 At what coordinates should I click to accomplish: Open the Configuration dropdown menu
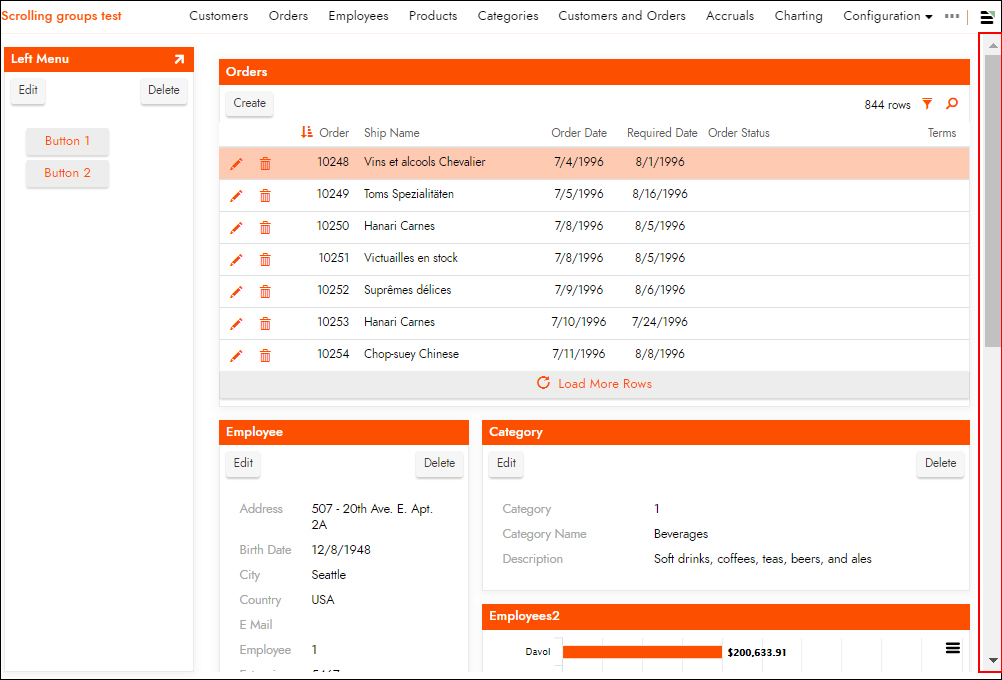887,16
